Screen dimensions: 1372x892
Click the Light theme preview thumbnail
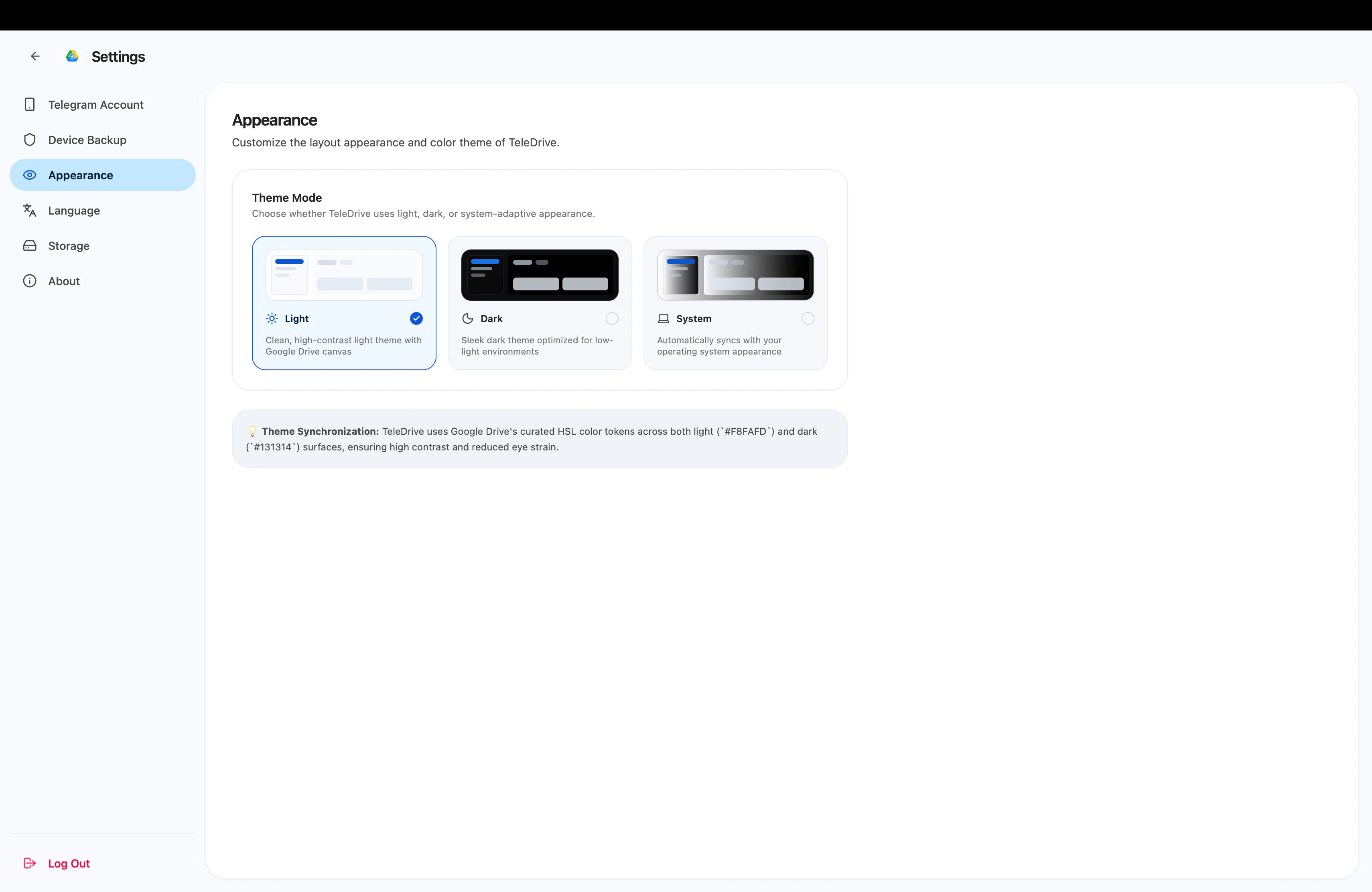point(344,275)
